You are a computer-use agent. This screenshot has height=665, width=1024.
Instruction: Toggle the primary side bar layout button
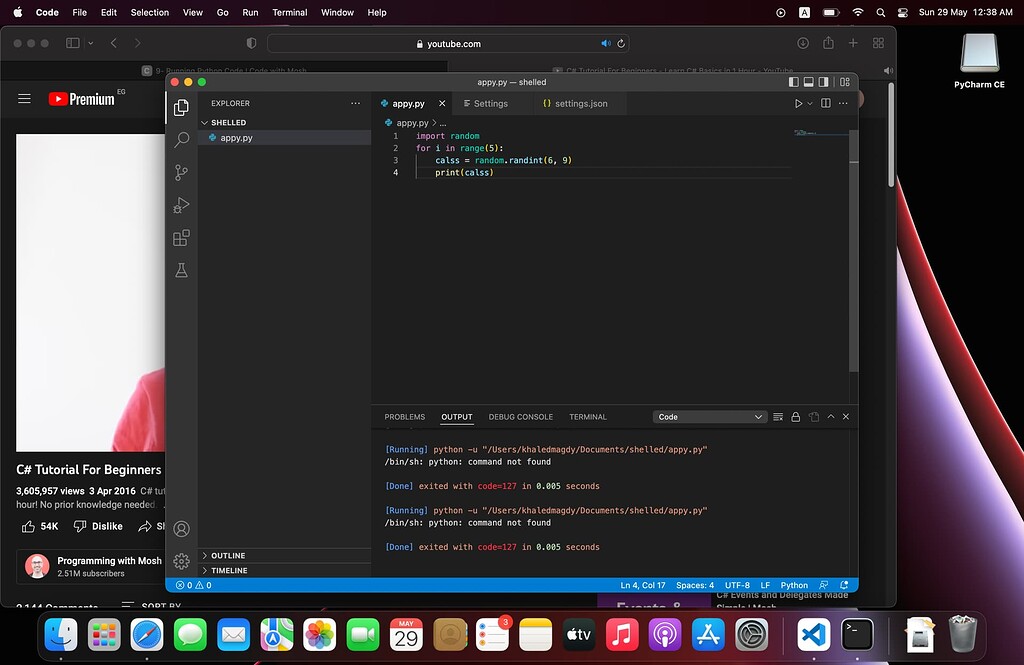coord(794,82)
